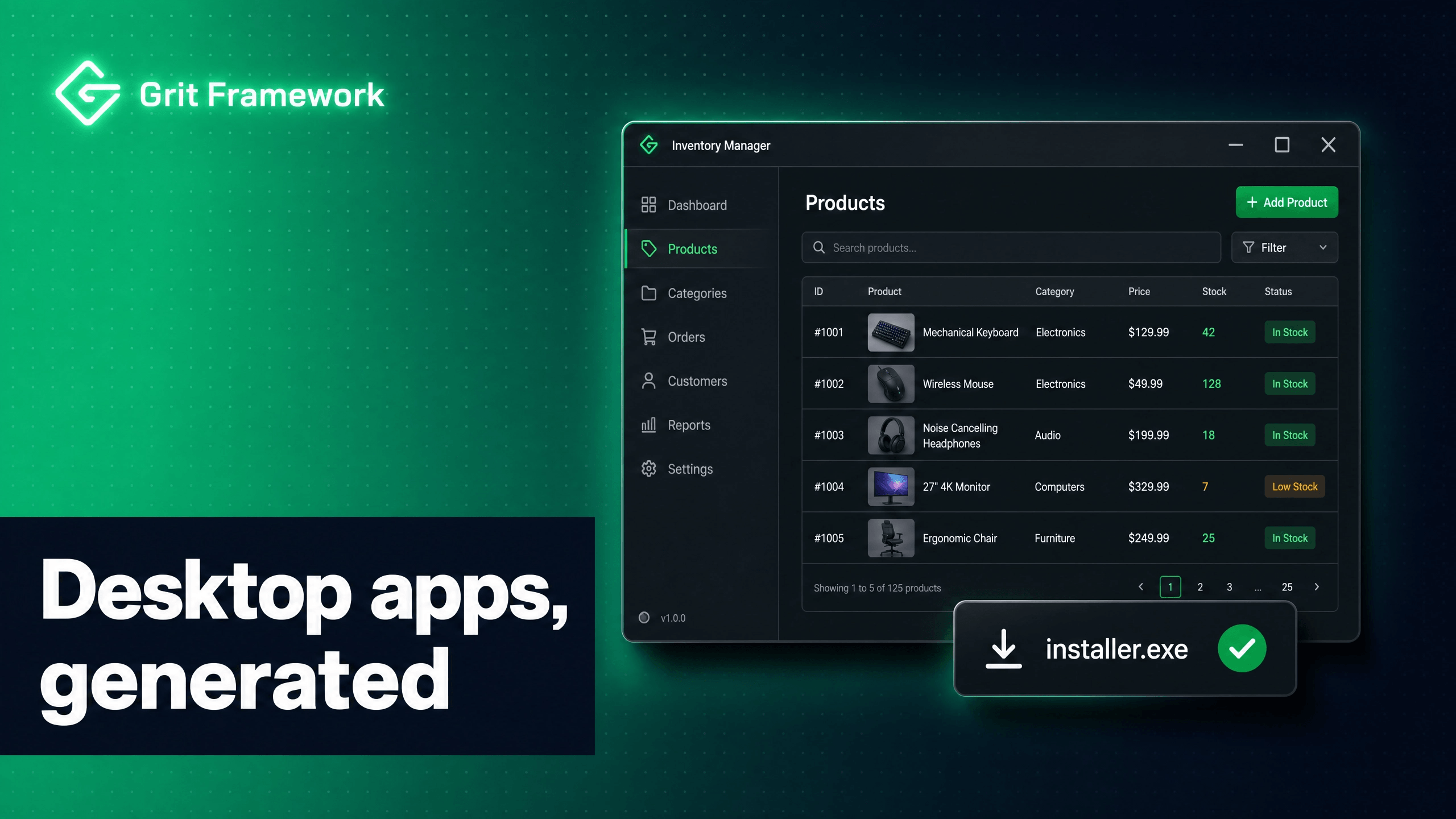
Task: Open the Noise Cancelling Headphones thumbnail
Action: pyautogui.click(x=891, y=435)
